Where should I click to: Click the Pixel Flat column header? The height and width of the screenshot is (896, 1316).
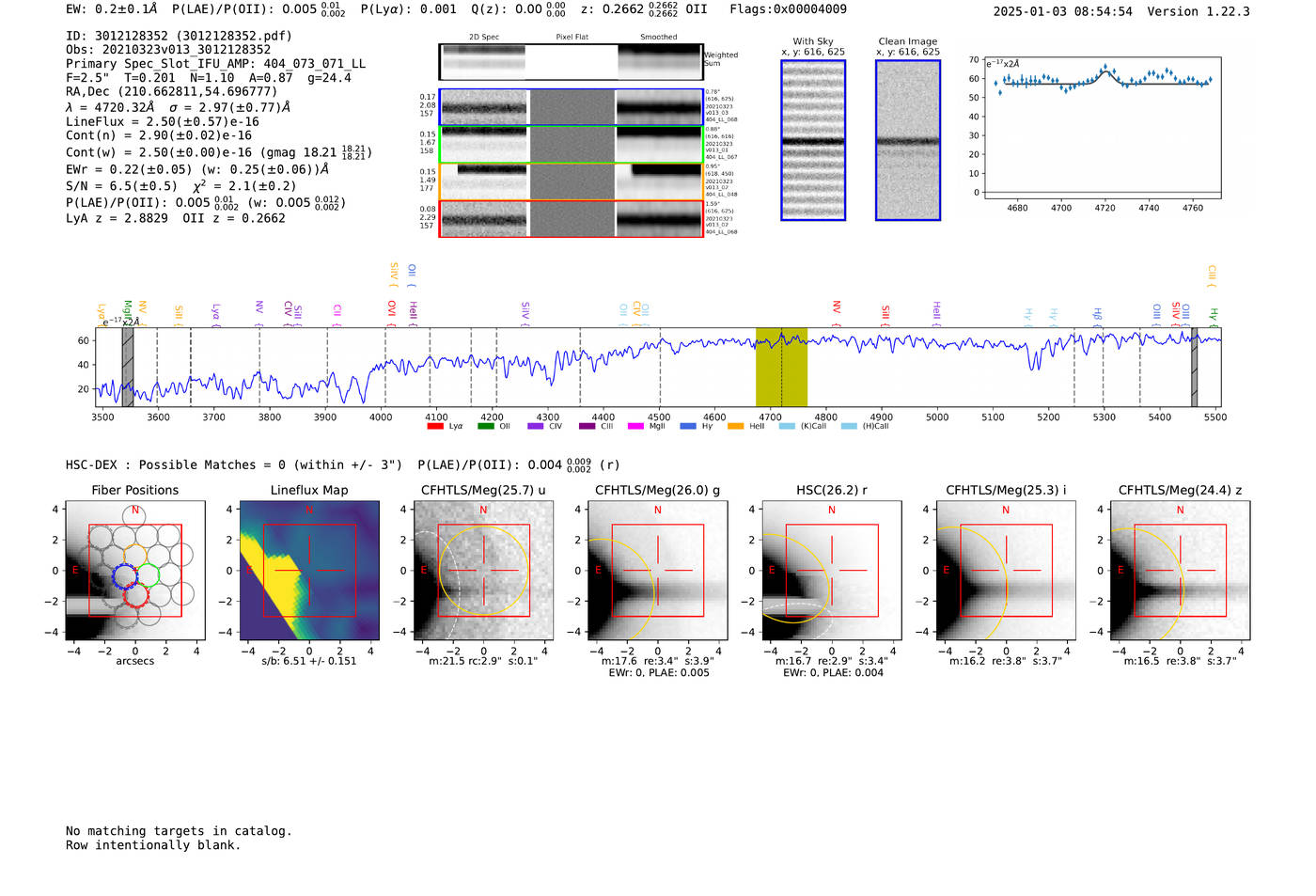point(572,38)
